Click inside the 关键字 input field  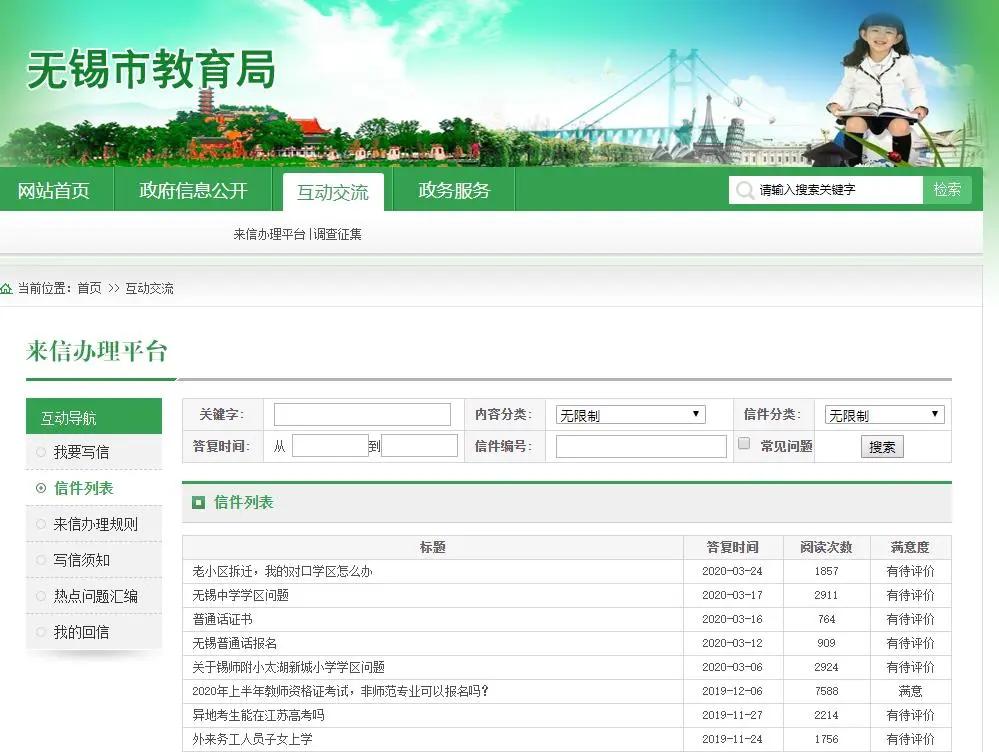click(362, 413)
